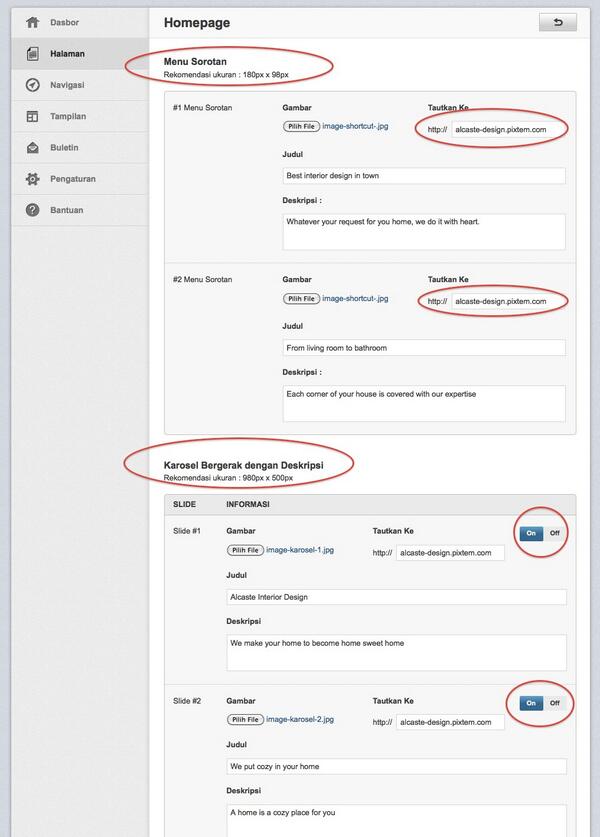
Task: Click the '#2 Menu Sorotan' row label
Action: (x=202, y=279)
